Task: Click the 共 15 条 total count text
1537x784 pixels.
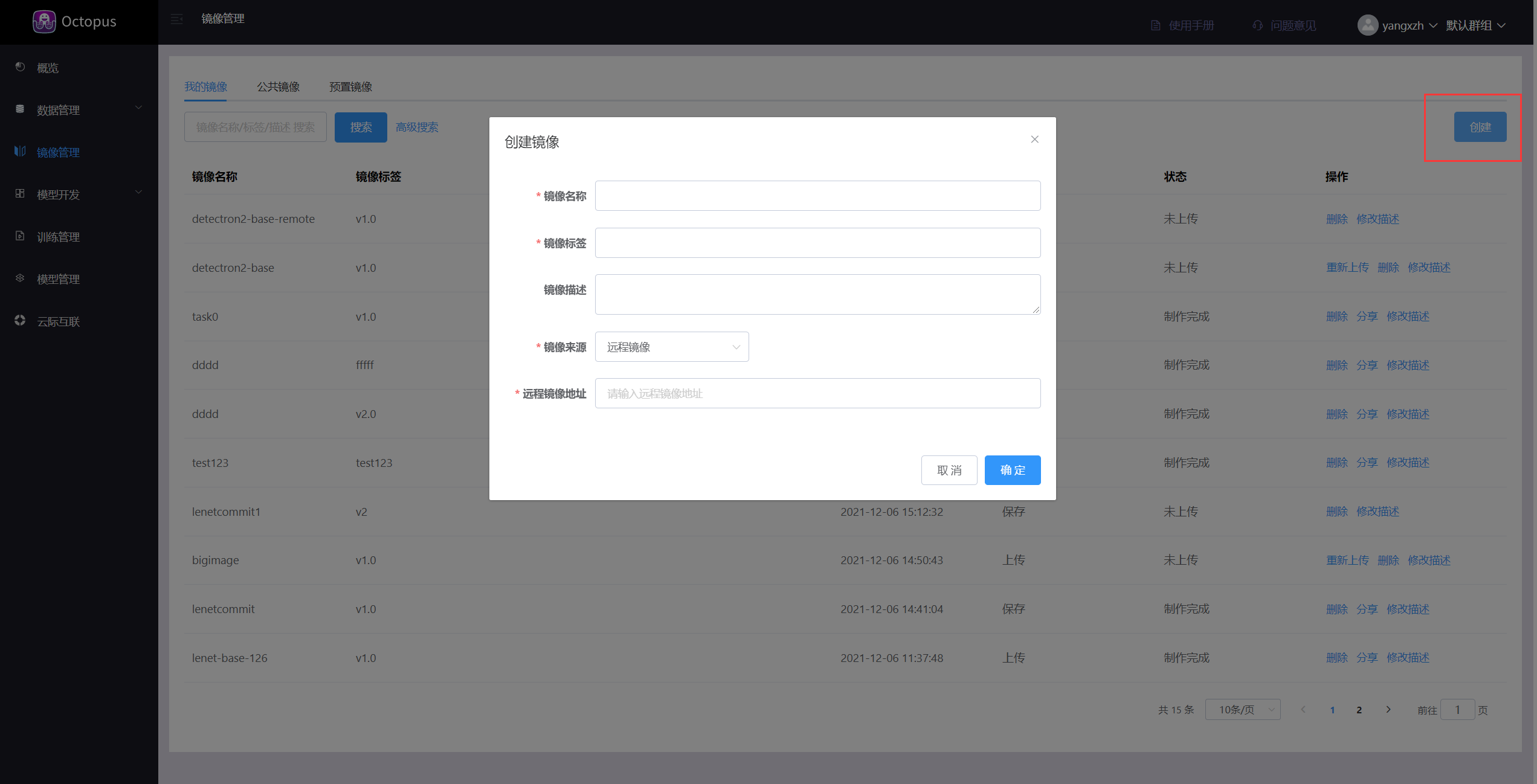Action: [x=1176, y=710]
